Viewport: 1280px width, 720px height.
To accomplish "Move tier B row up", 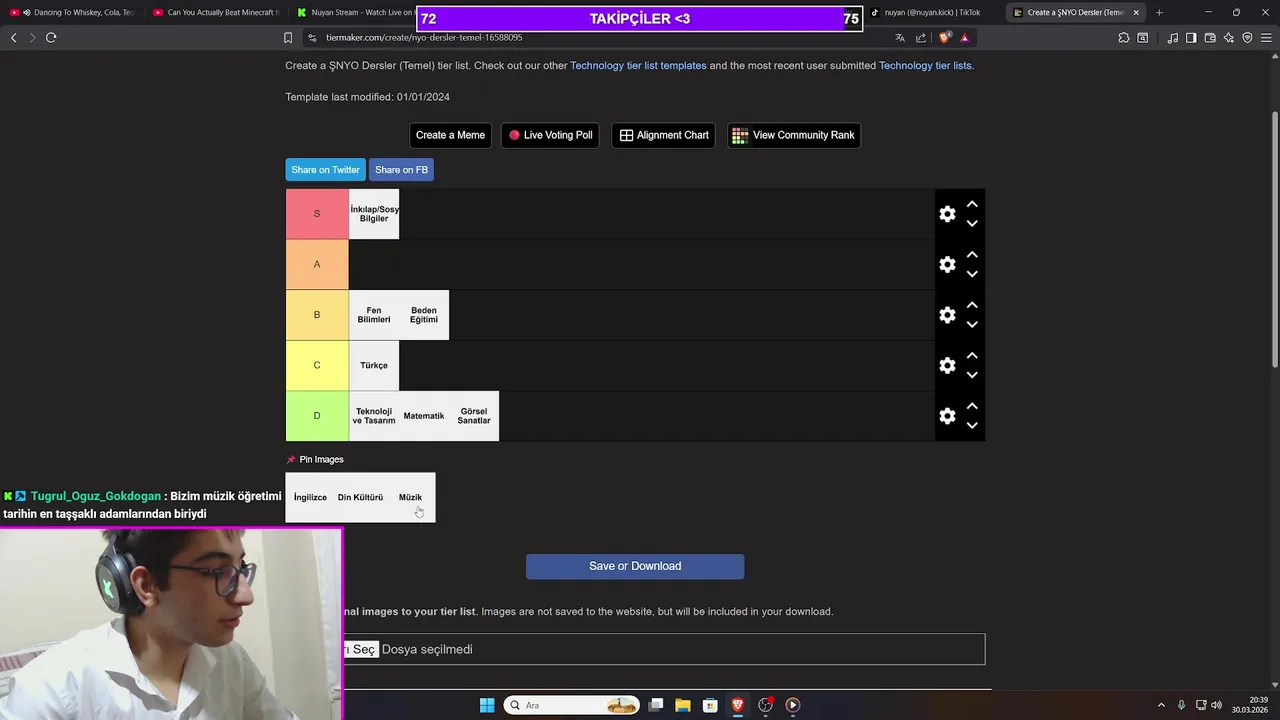I will point(972,305).
